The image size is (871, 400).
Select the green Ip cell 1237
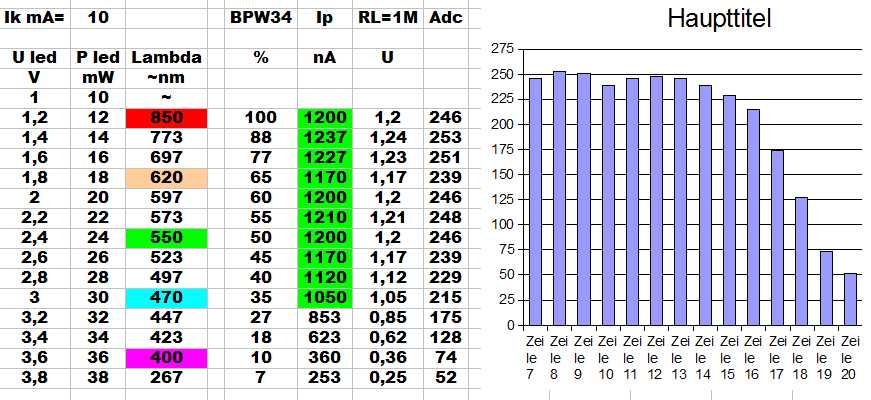324,137
